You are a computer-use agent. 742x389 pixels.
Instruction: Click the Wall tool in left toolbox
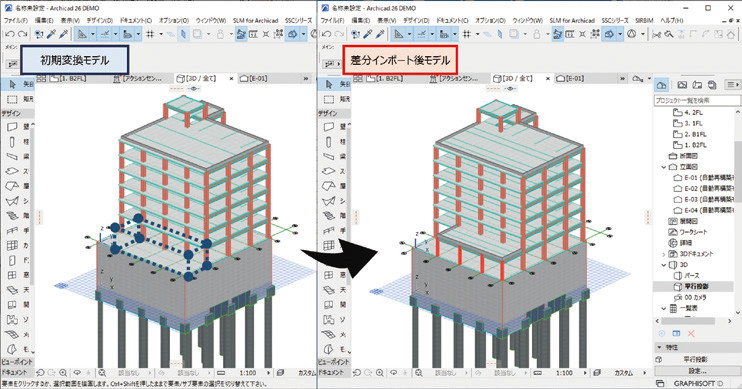[12, 127]
